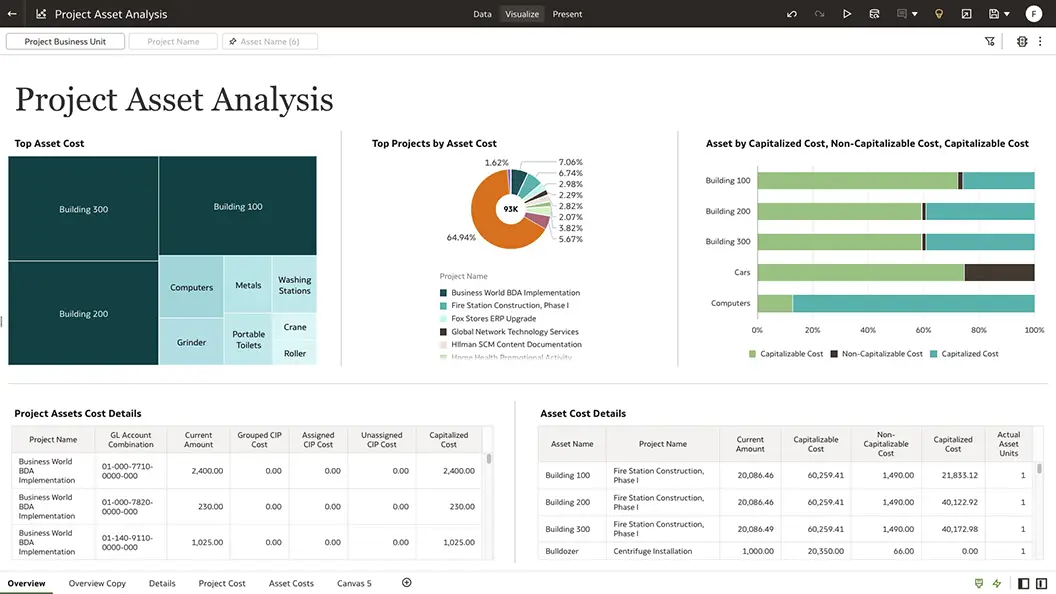This screenshot has height=594, width=1056.
Task: Save the workbook
Action: pyautogui.click(x=993, y=13)
